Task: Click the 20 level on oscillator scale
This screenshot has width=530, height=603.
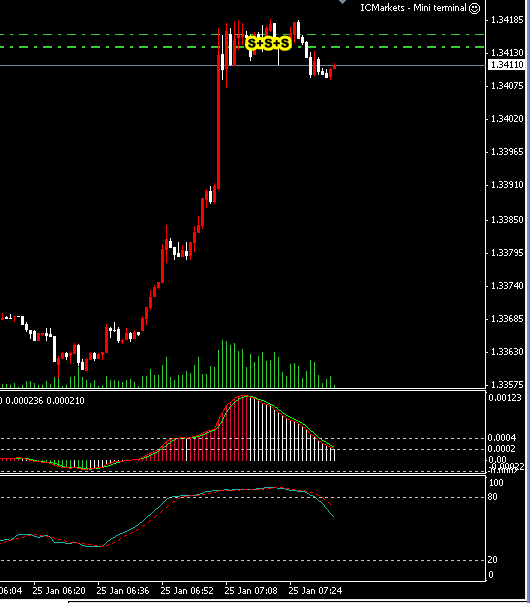Action: [493, 560]
